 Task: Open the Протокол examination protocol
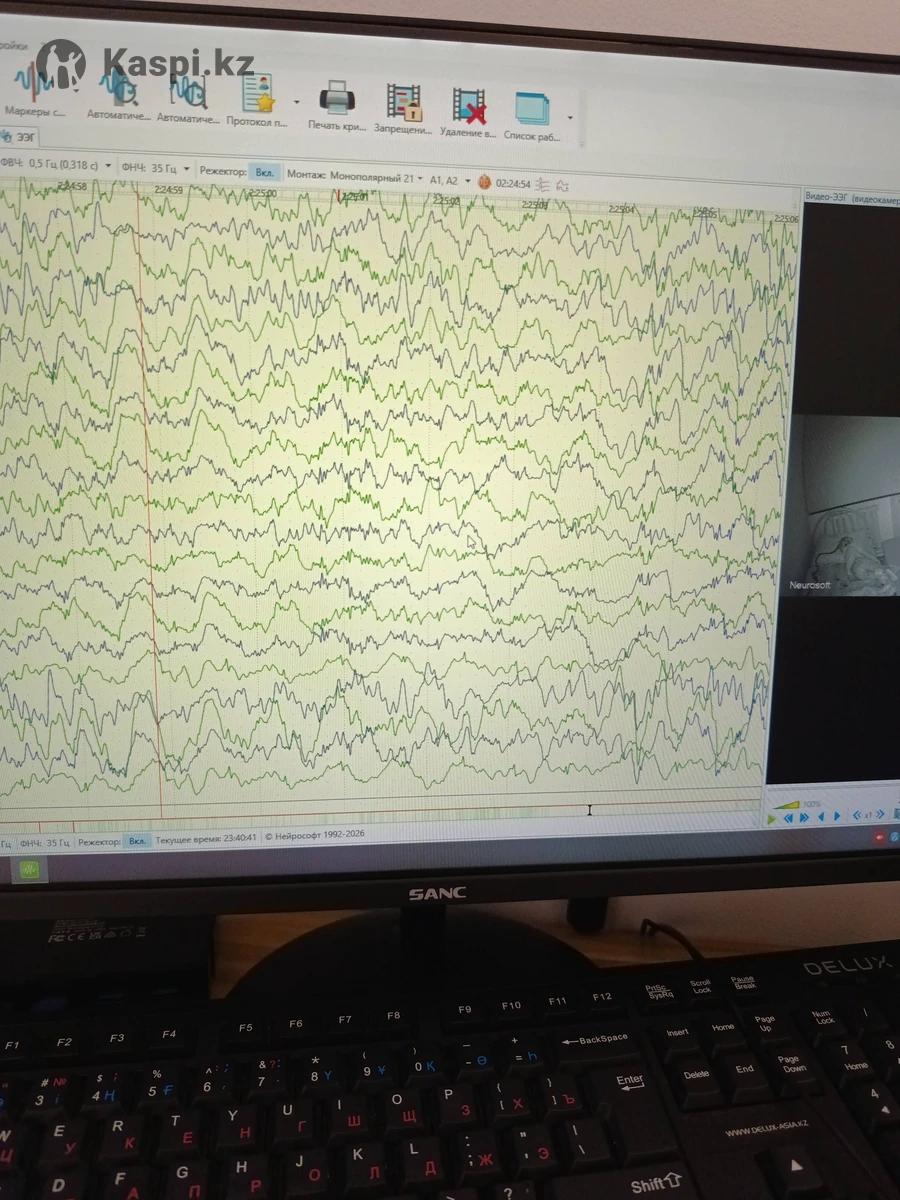[257, 96]
